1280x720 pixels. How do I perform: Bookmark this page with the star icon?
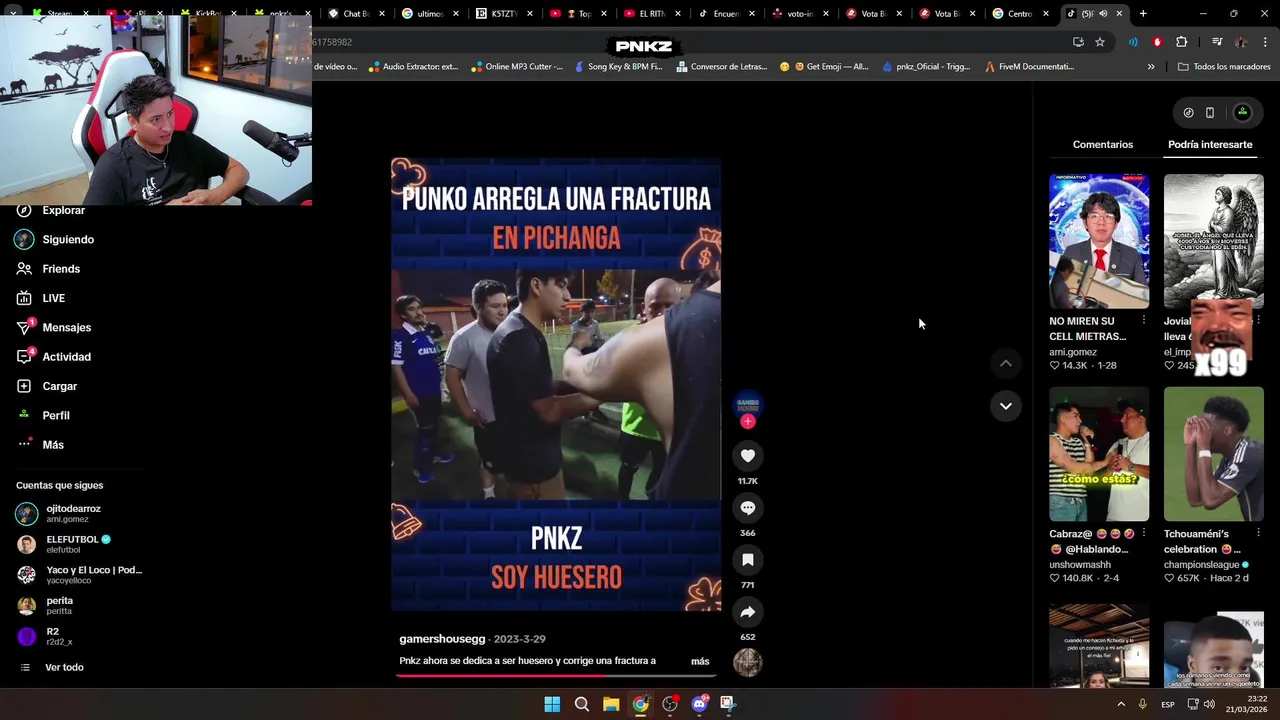[1100, 42]
